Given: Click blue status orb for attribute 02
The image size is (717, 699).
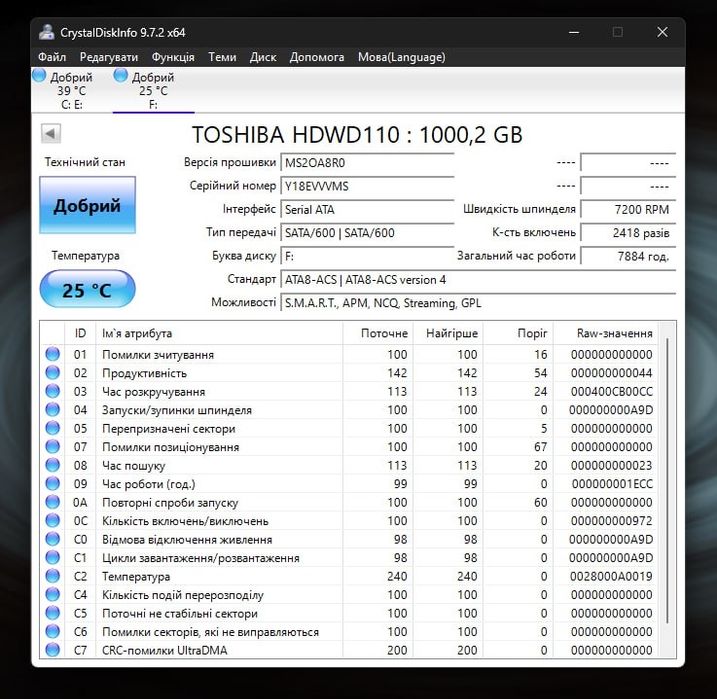Looking at the screenshot, I should [x=53, y=373].
